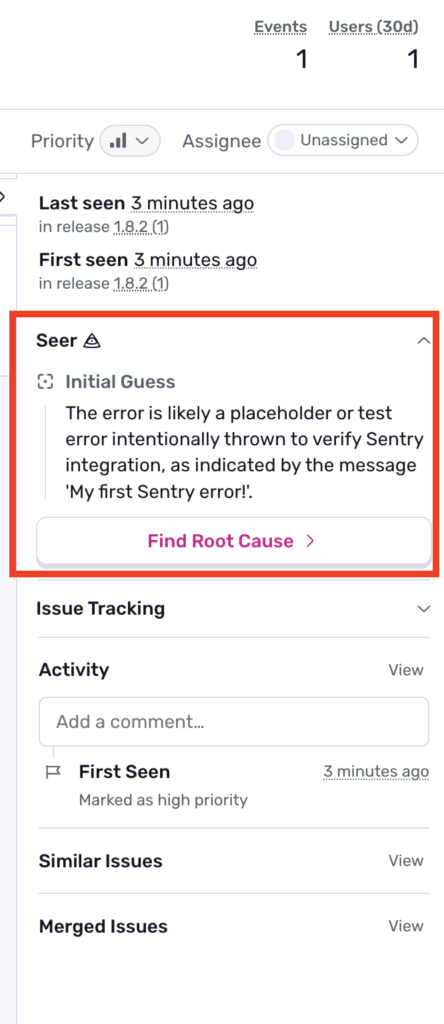444x1024 pixels.
Task: Expand the Issue Tracking section
Action: coord(424,609)
